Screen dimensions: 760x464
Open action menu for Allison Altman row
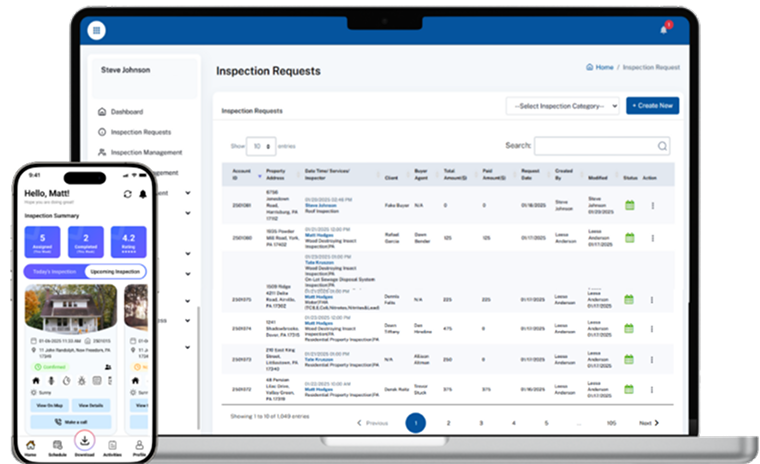coord(652,360)
